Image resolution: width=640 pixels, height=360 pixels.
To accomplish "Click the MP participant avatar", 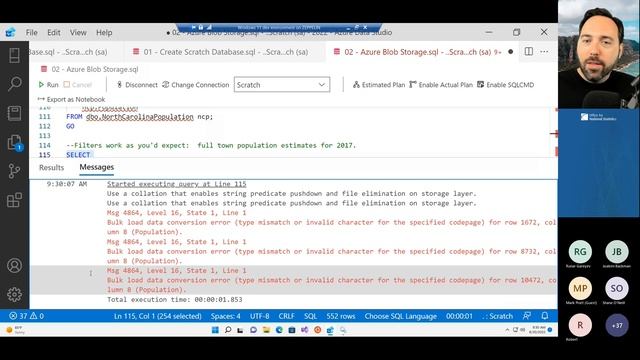I will pyautogui.click(x=580, y=288).
